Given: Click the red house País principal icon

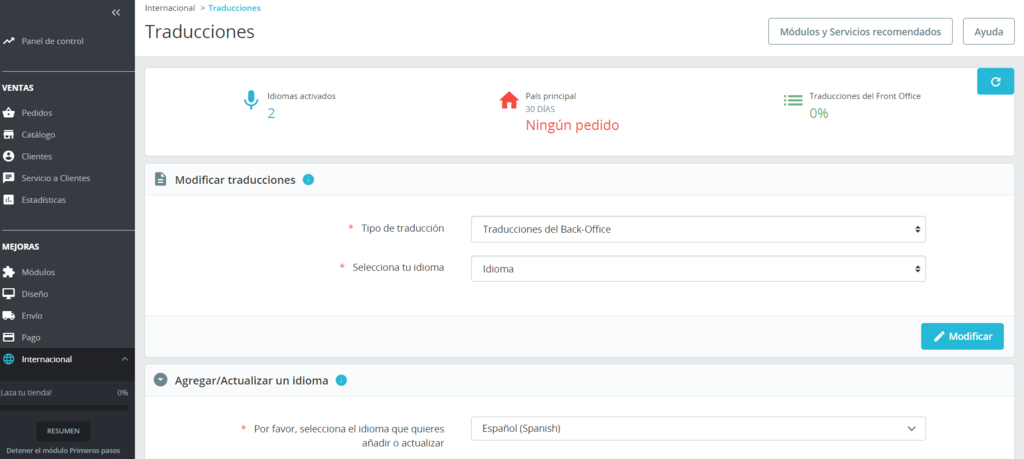Looking at the screenshot, I should point(509,101).
